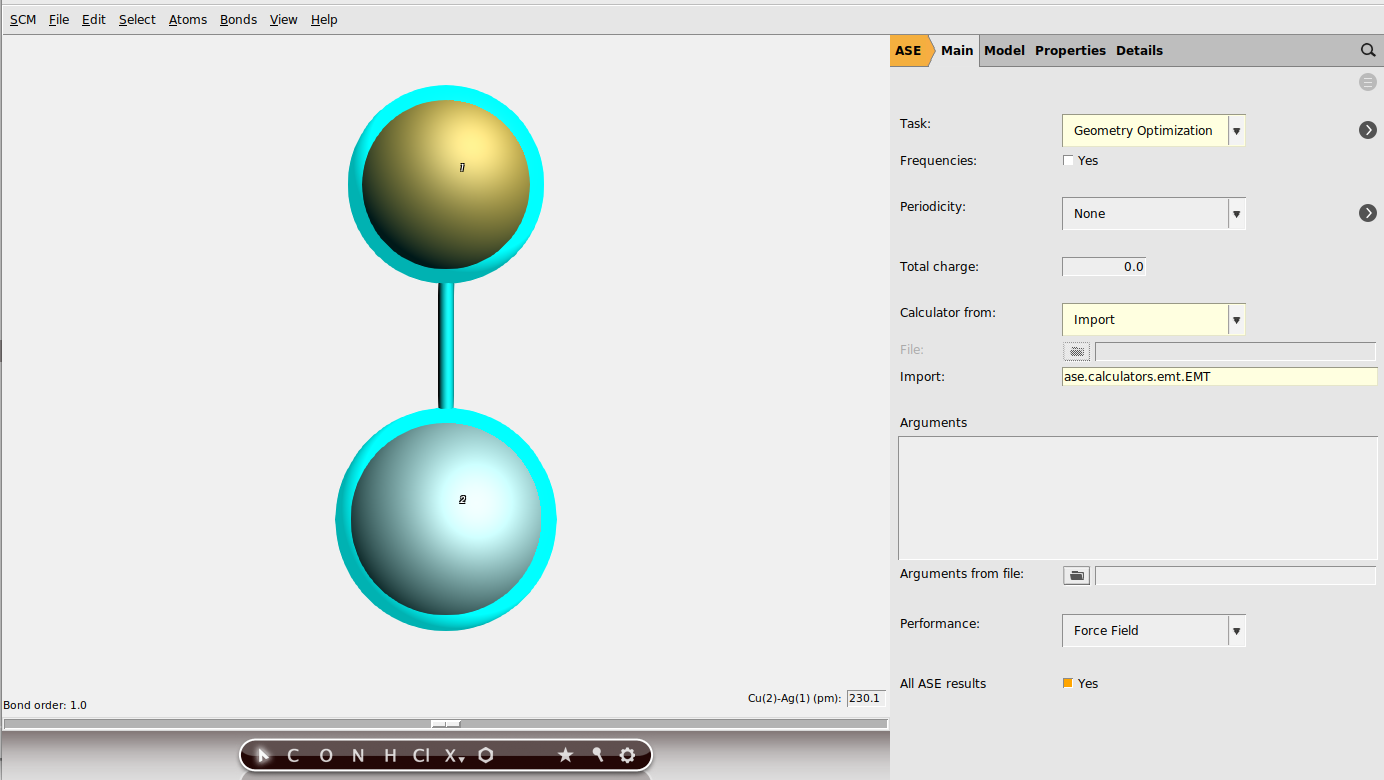The width and height of the screenshot is (1384, 780).
Task: Open the Task dropdown
Action: [1153, 131]
